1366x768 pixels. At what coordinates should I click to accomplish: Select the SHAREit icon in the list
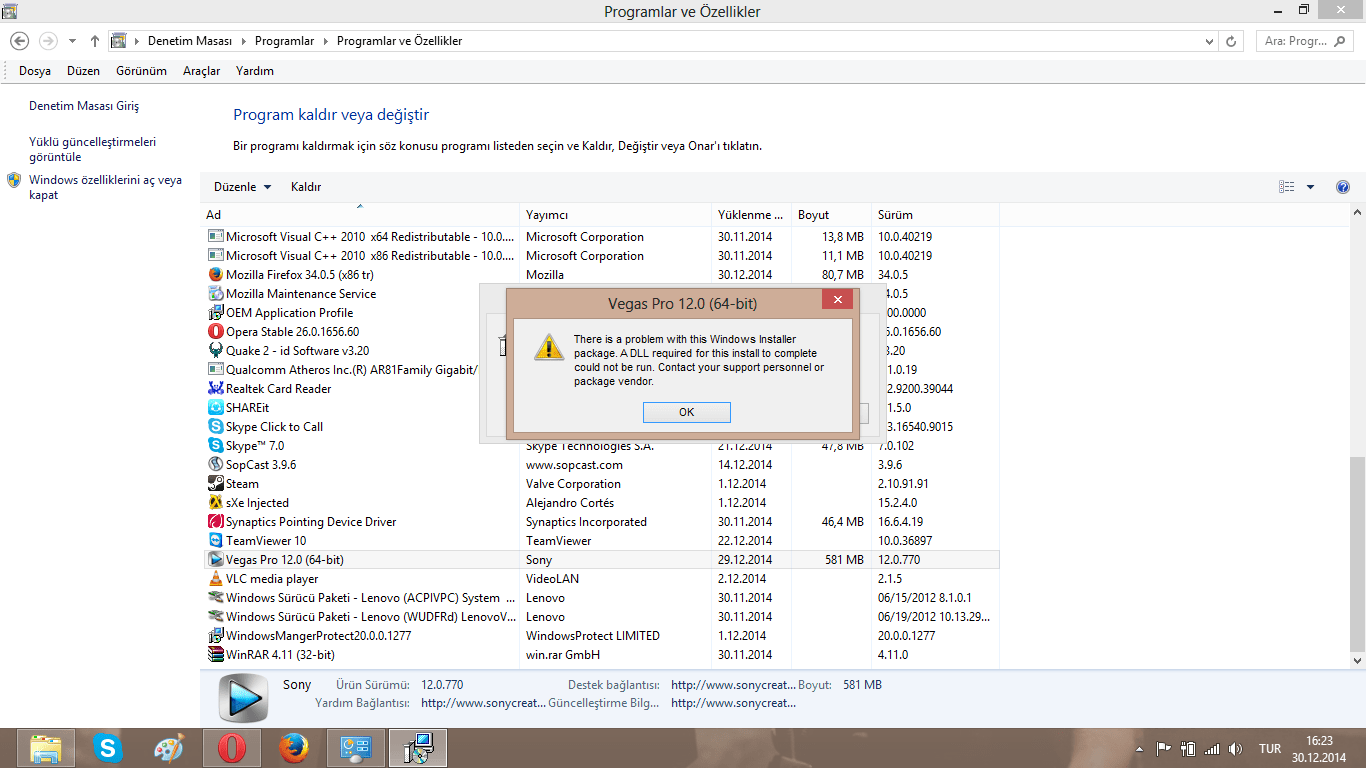[x=215, y=408]
